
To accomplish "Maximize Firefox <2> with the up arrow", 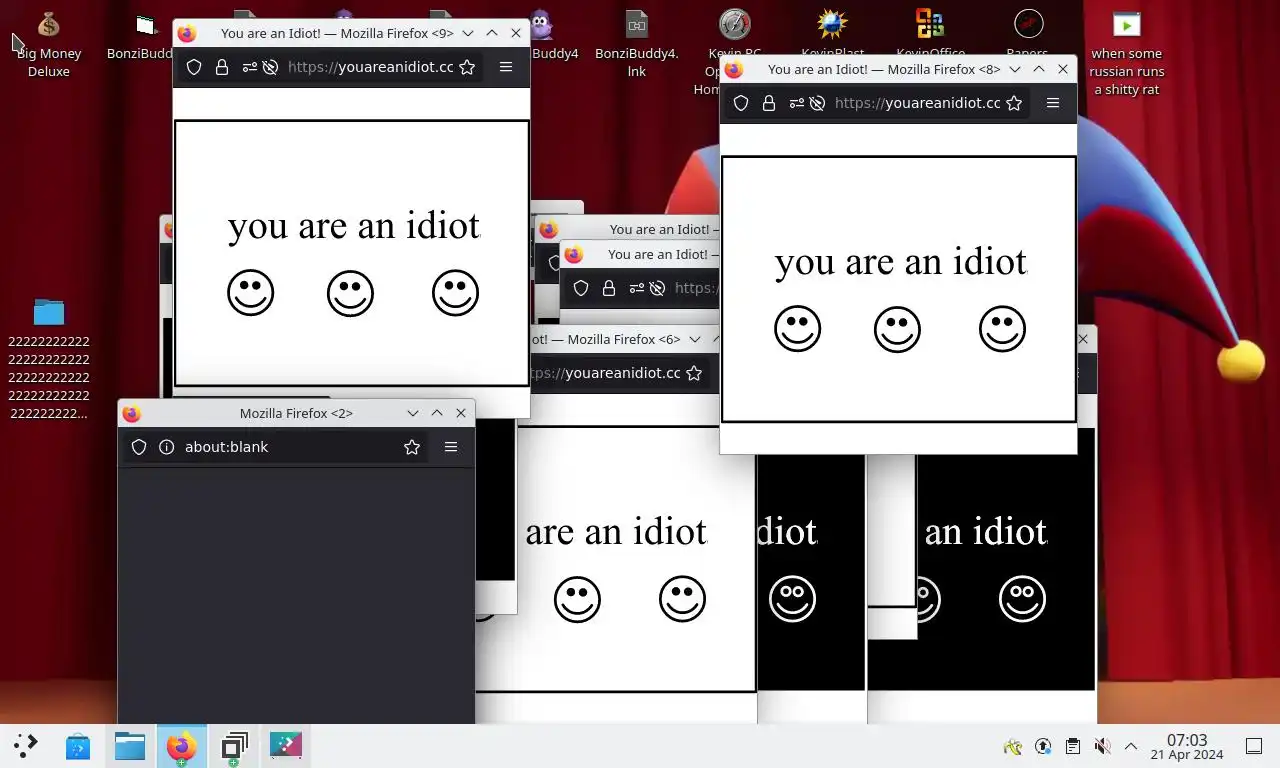I will tap(437, 413).
